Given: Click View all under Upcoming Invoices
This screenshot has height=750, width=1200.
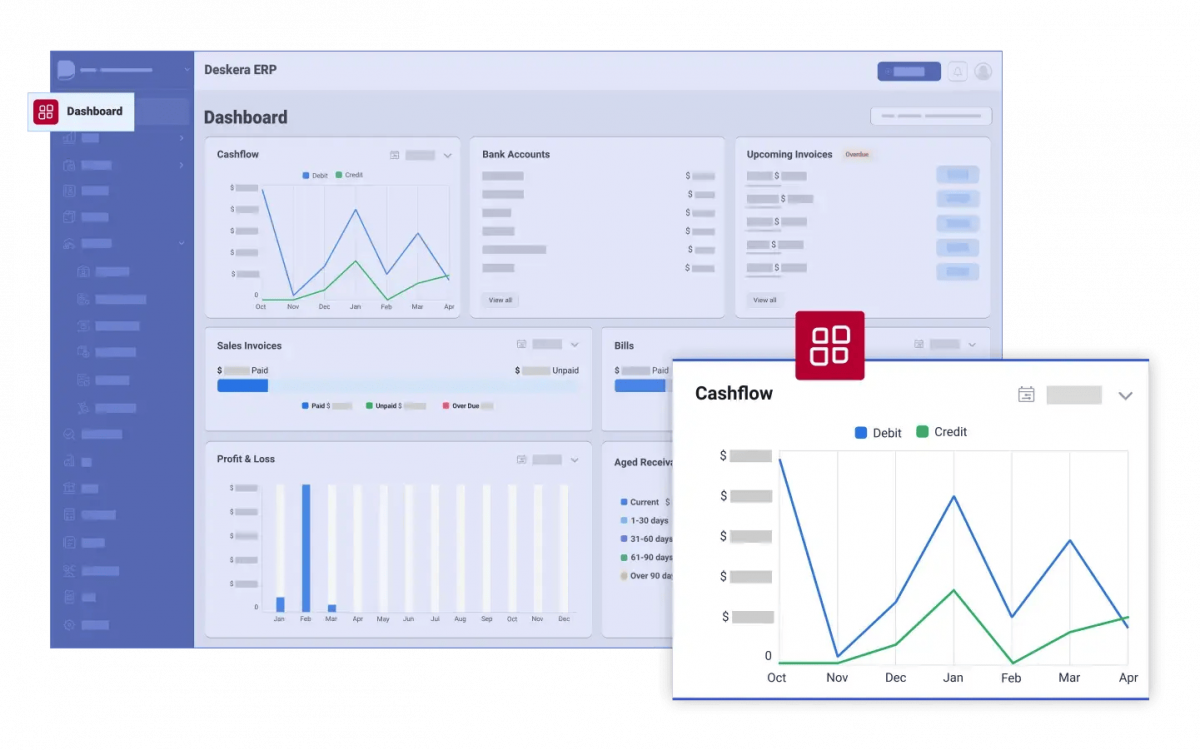Looking at the screenshot, I should tap(764, 299).
